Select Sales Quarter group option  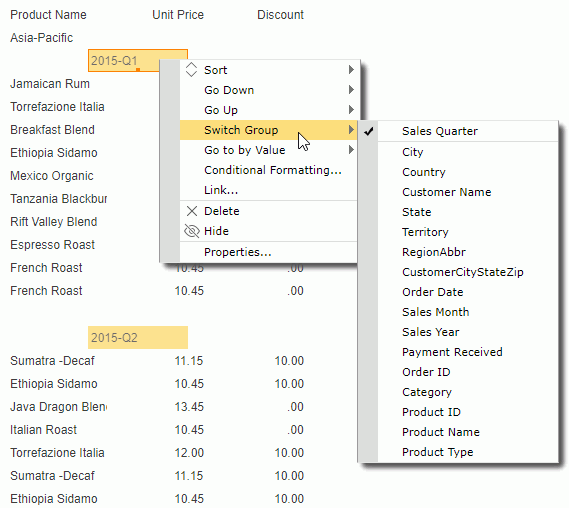[468, 131]
